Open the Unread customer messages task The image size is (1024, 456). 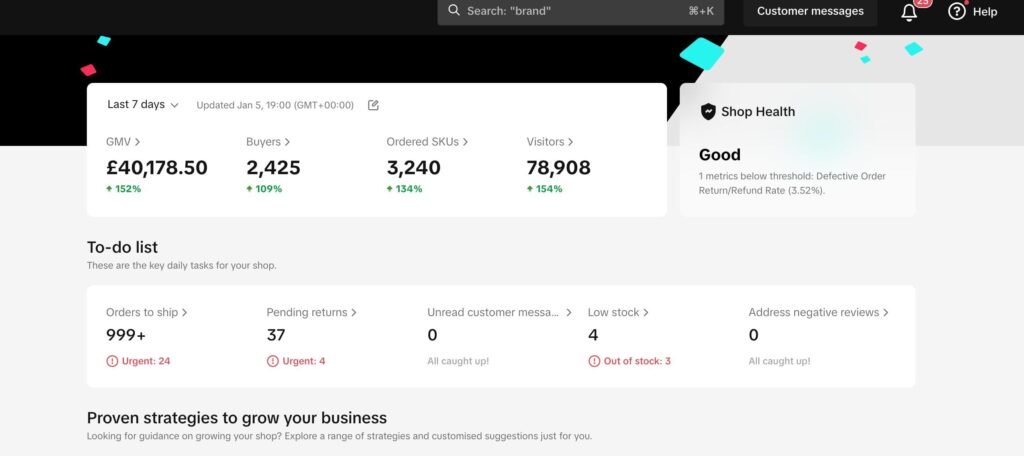point(499,313)
